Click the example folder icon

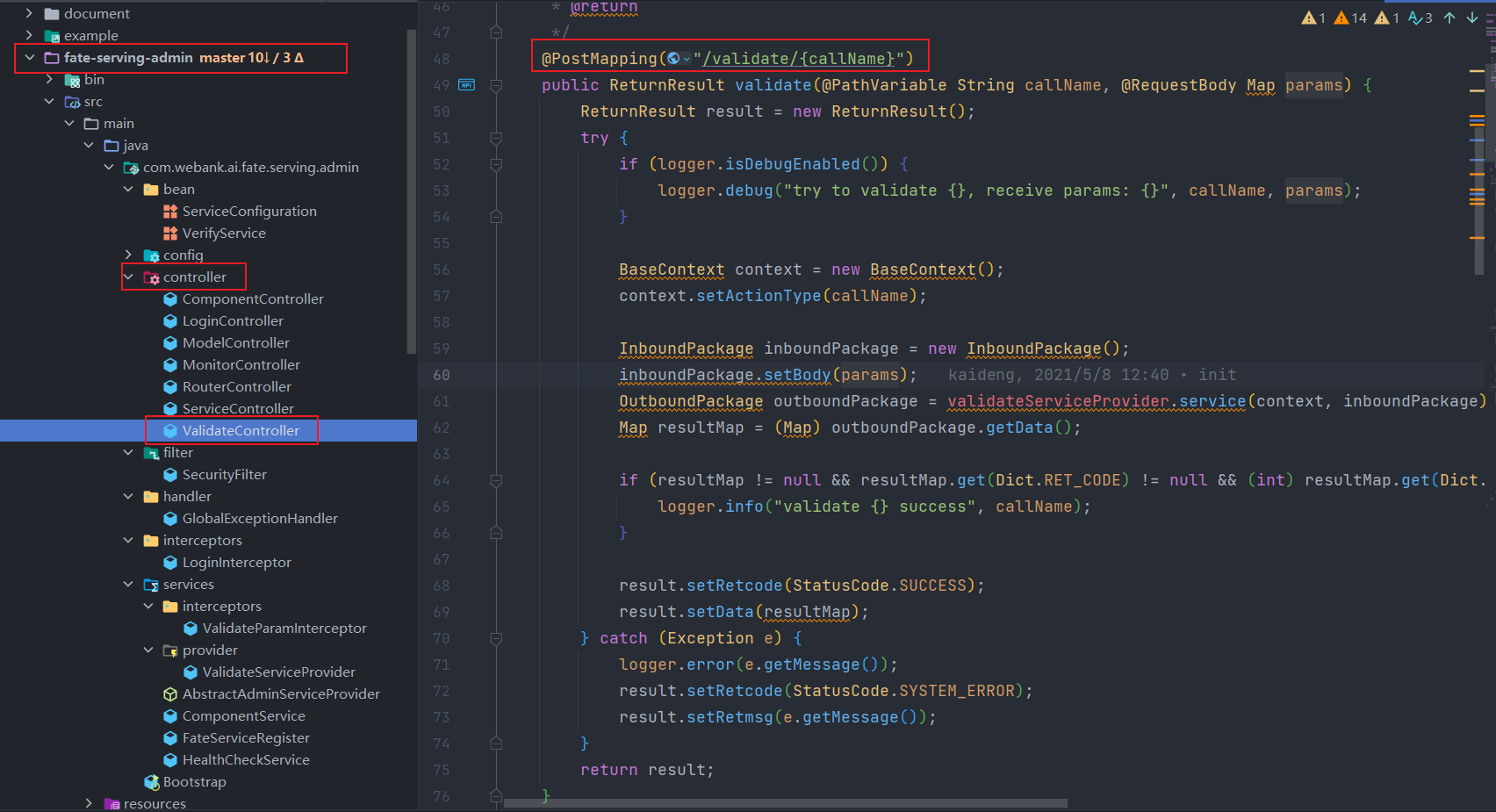pyautogui.click(x=52, y=36)
